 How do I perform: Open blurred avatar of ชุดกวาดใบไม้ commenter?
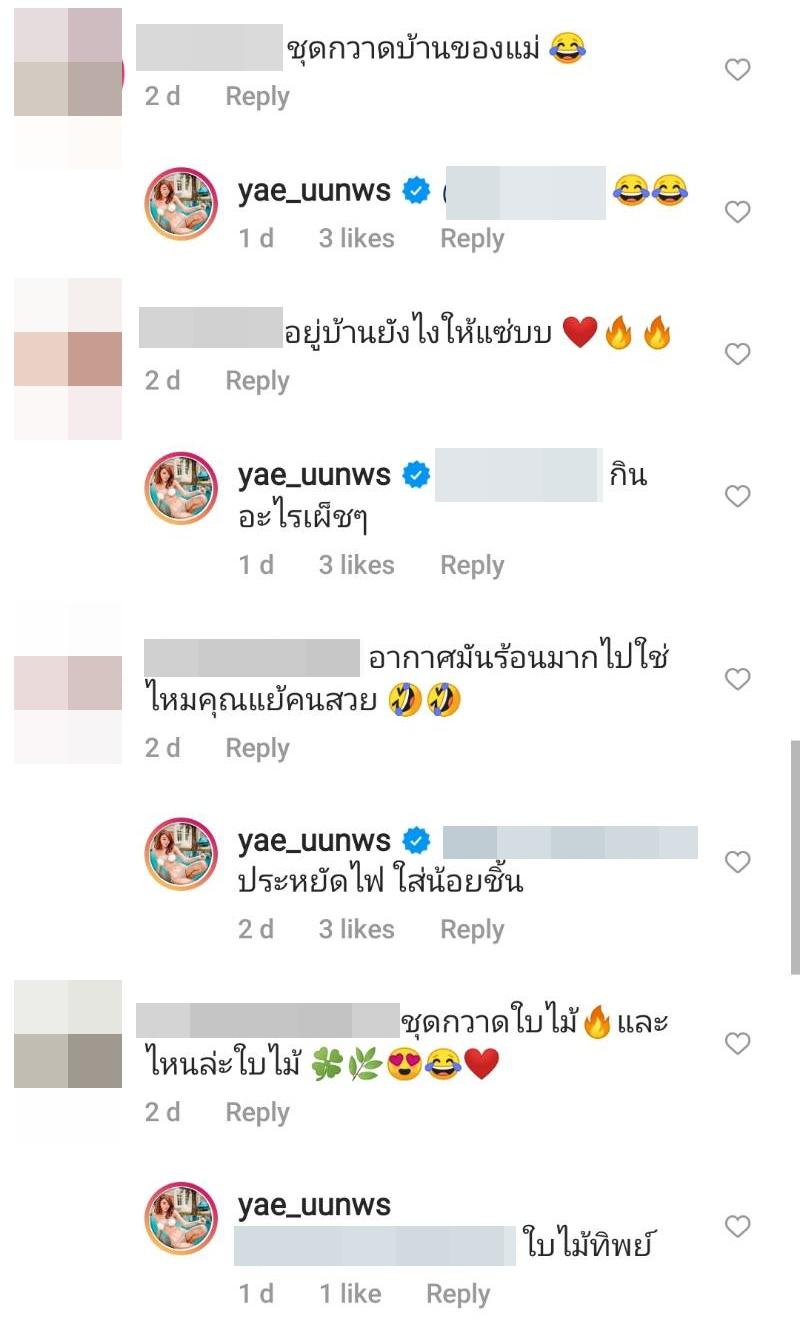[68, 1033]
